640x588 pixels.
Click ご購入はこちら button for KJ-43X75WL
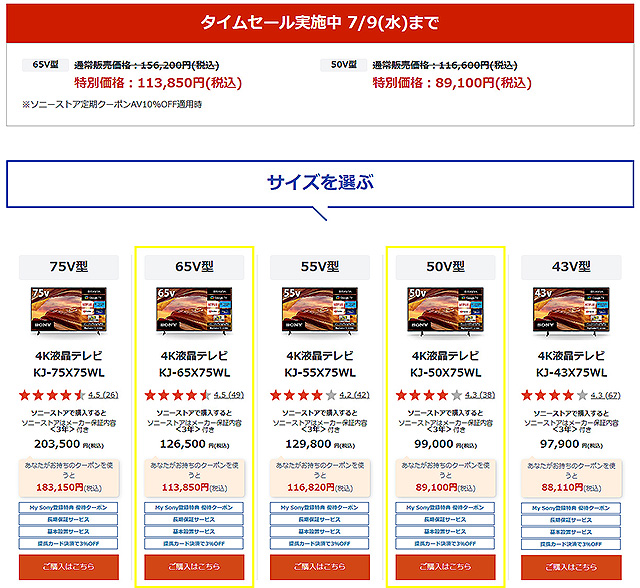(571, 567)
